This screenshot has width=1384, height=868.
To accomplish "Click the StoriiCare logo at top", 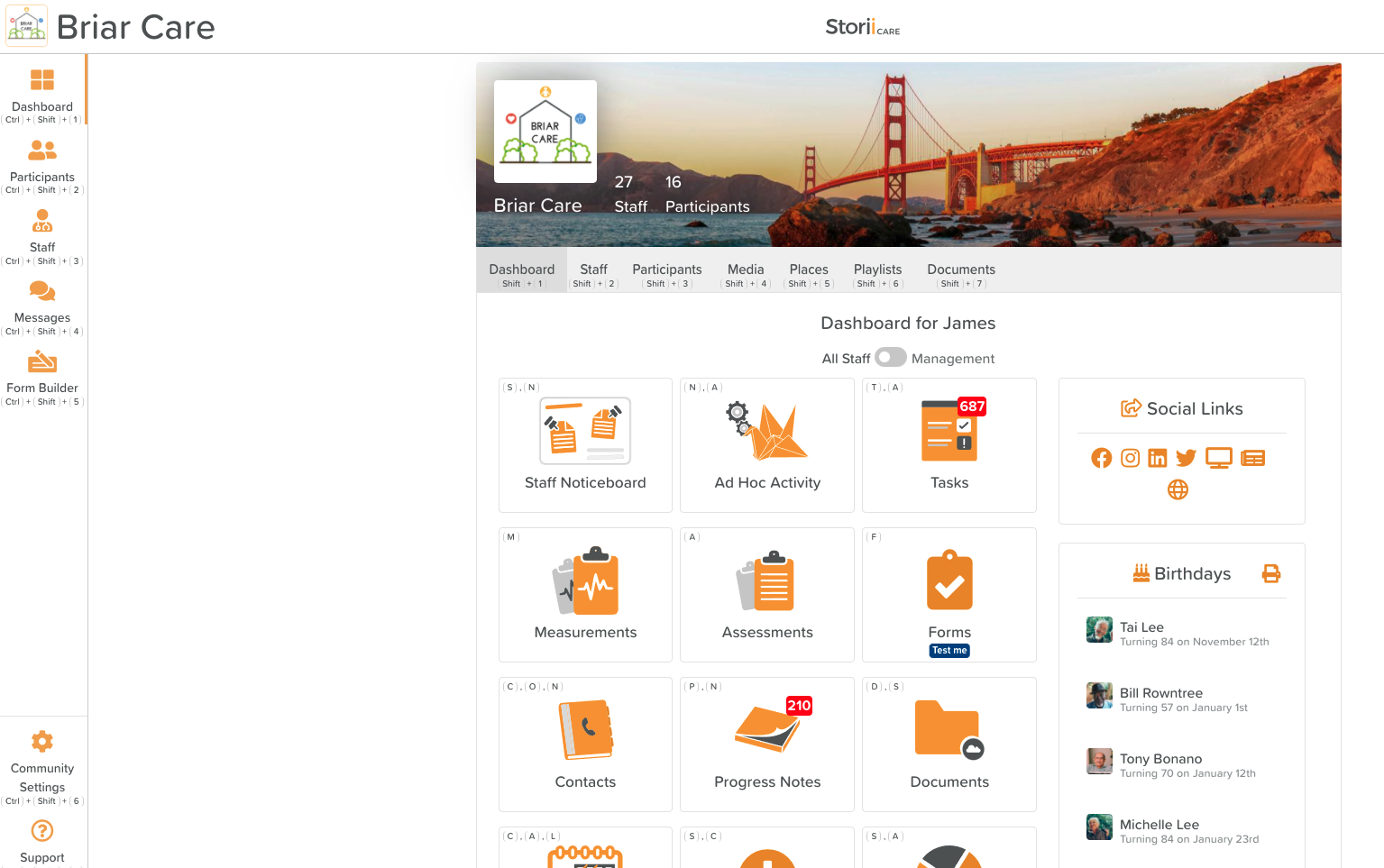I will click(862, 27).
